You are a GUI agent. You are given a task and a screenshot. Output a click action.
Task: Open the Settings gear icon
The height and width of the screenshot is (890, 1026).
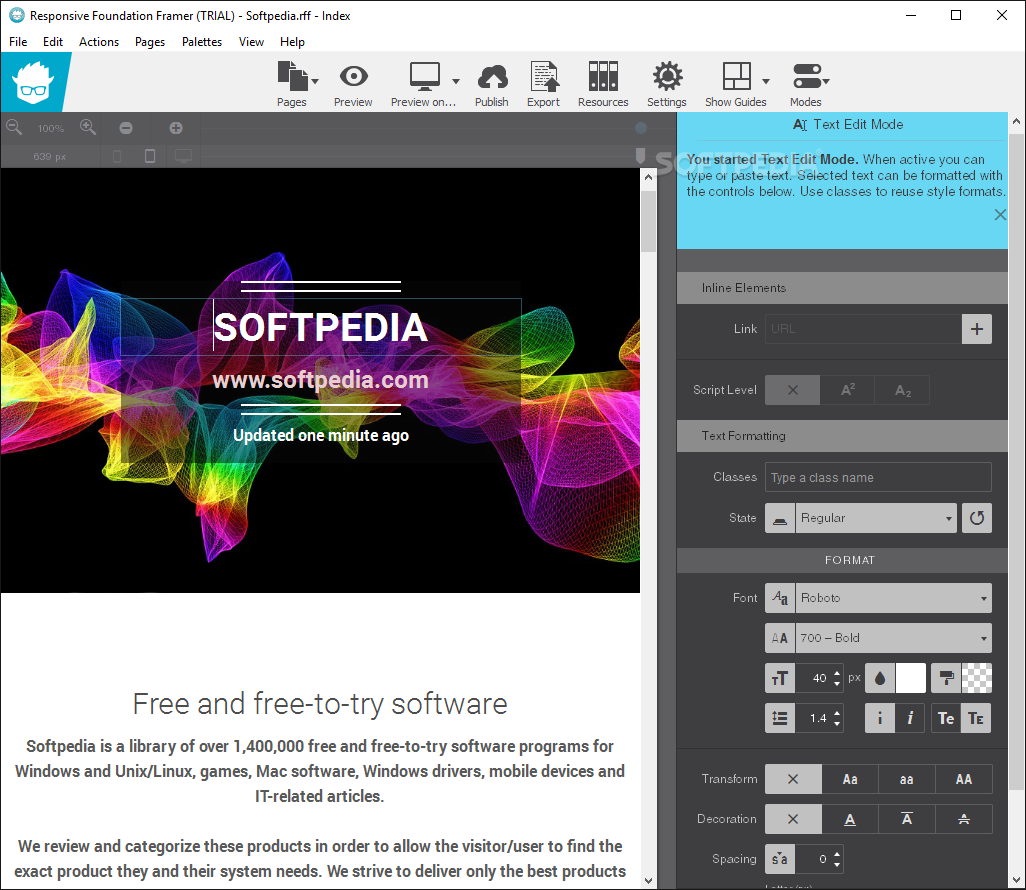667,76
